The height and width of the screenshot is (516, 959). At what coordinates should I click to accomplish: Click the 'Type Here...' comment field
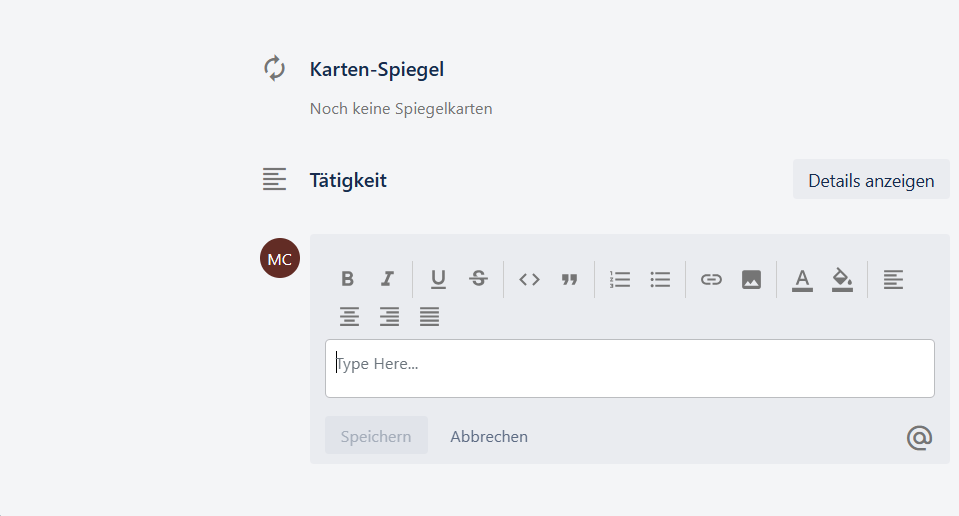tap(630, 368)
